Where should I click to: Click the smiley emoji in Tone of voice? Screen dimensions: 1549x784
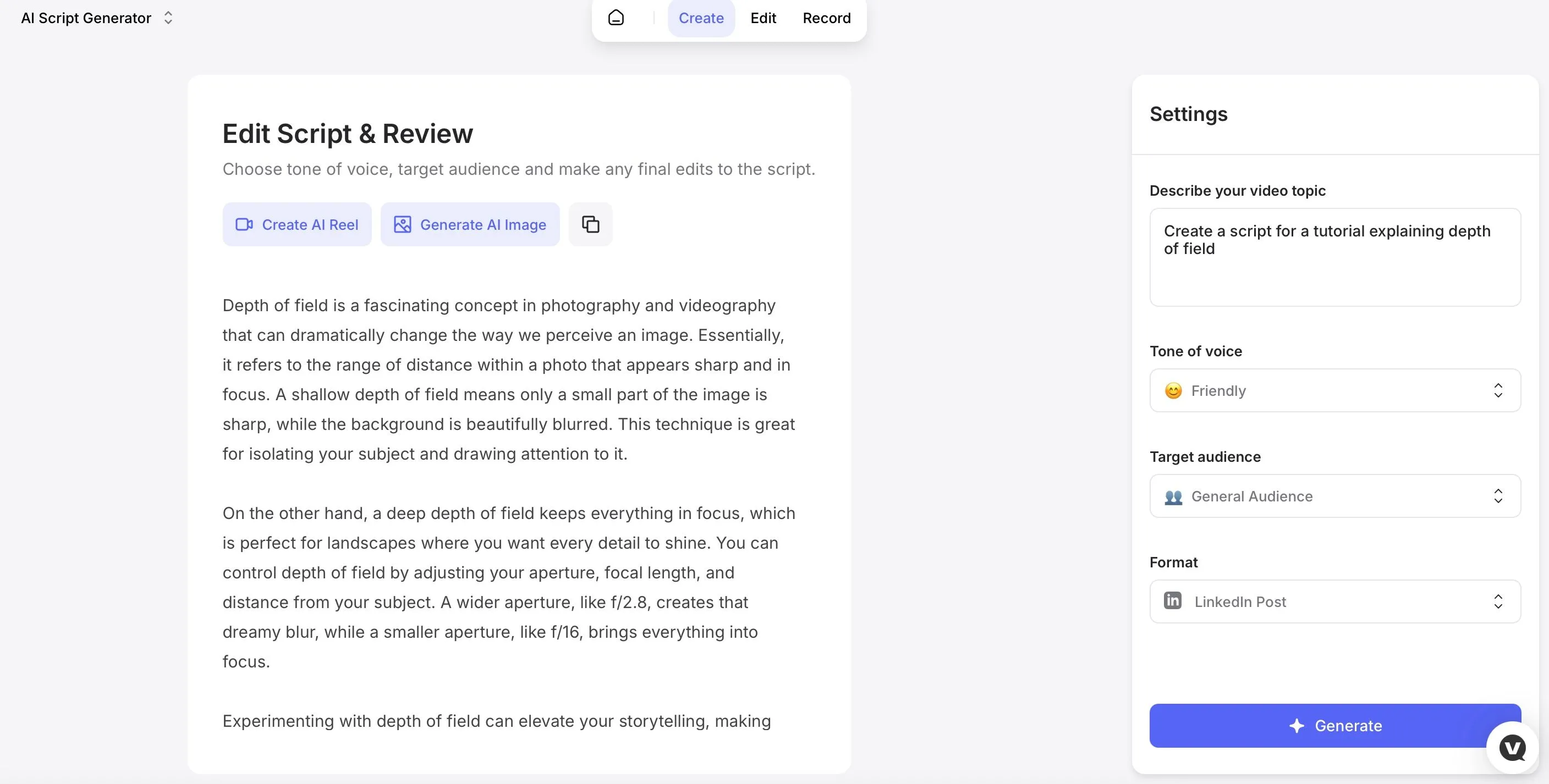click(x=1173, y=391)
